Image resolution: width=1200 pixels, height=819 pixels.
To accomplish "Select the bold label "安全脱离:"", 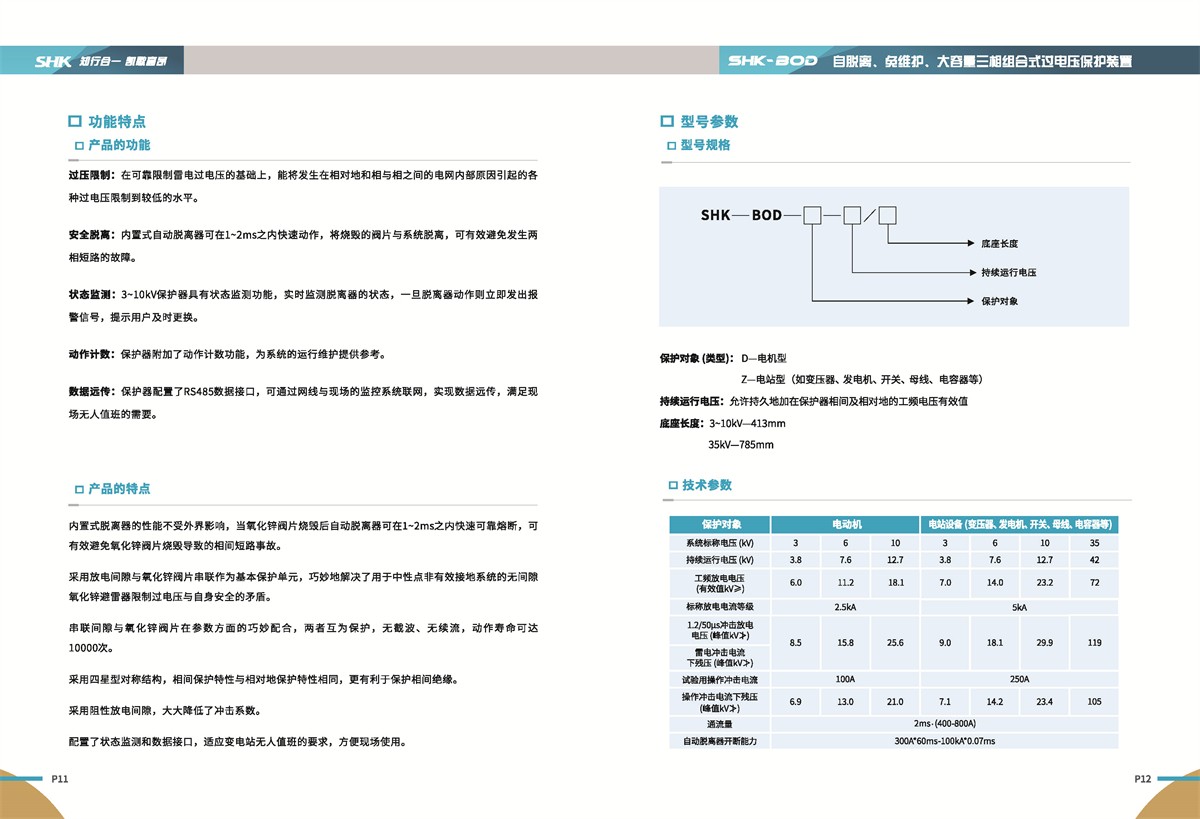I will click(92, 234).
